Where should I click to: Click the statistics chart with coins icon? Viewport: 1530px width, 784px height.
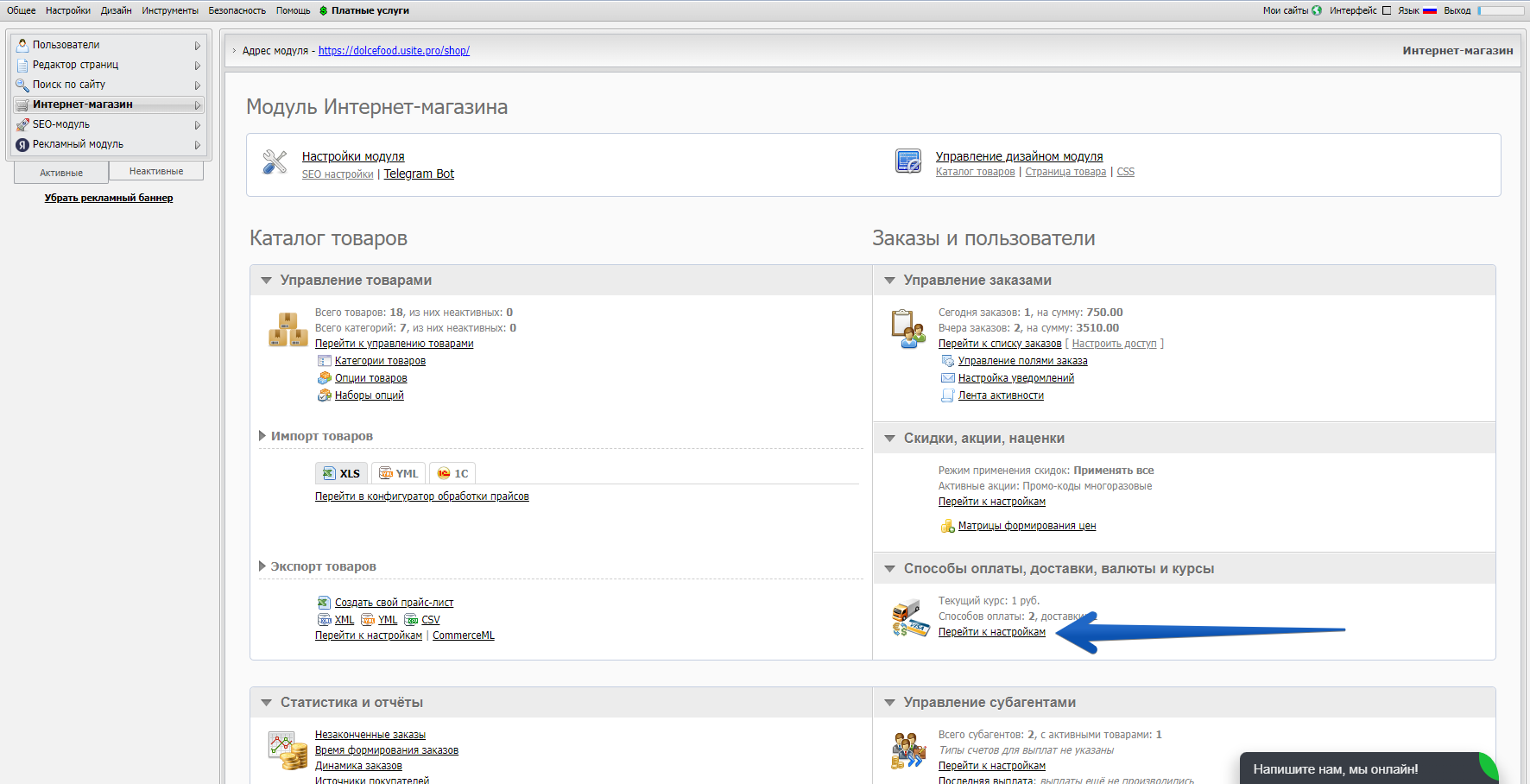click(288, 750)
